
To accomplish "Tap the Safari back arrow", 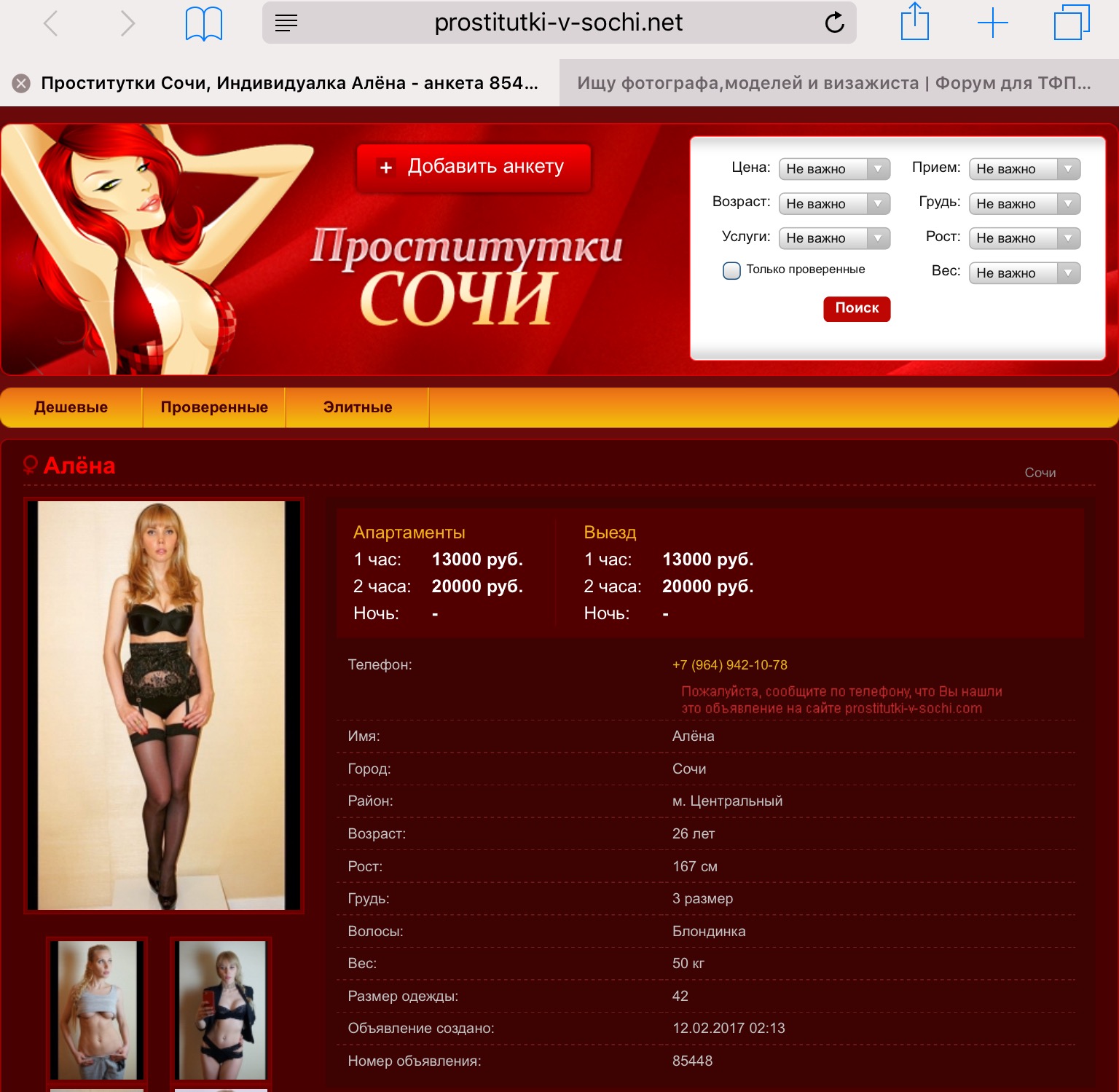I will point(50,23).
